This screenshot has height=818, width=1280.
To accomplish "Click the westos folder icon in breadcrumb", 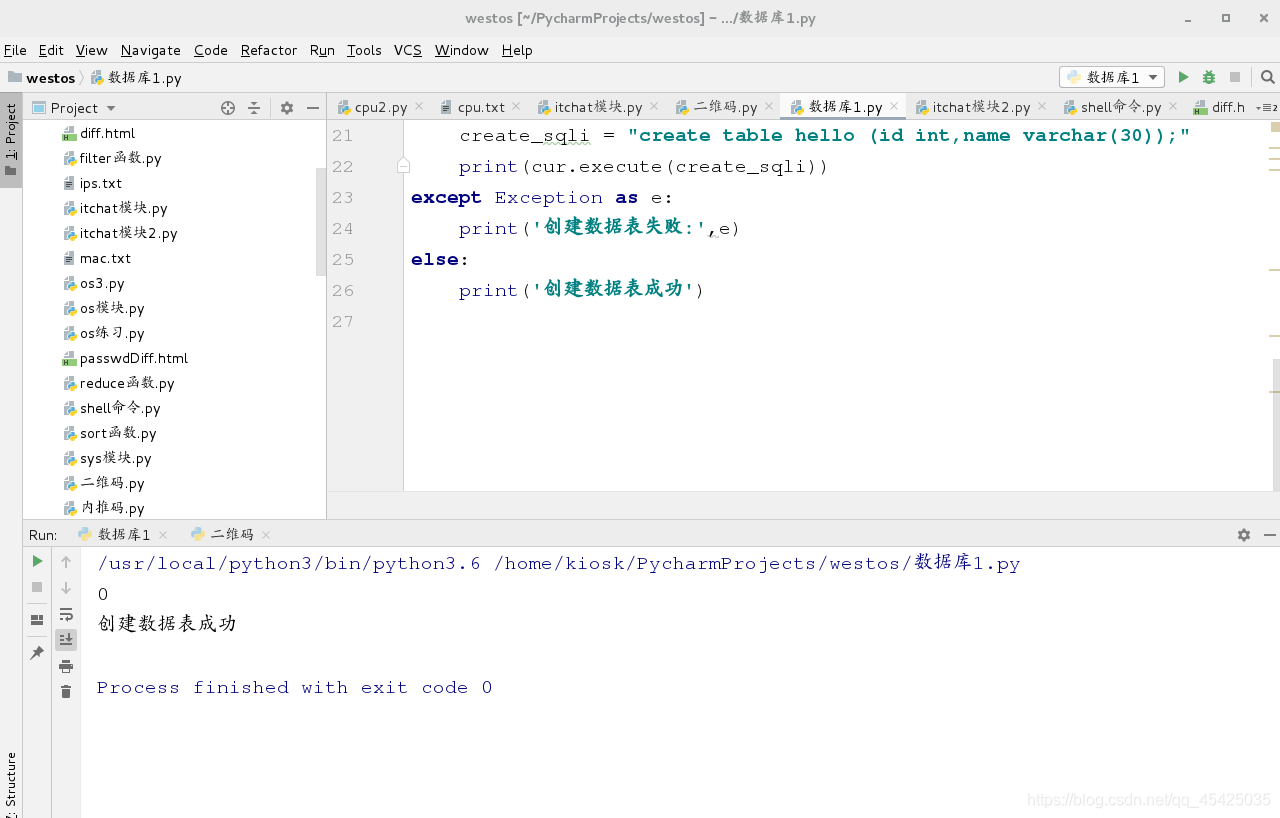I will 14,77.
